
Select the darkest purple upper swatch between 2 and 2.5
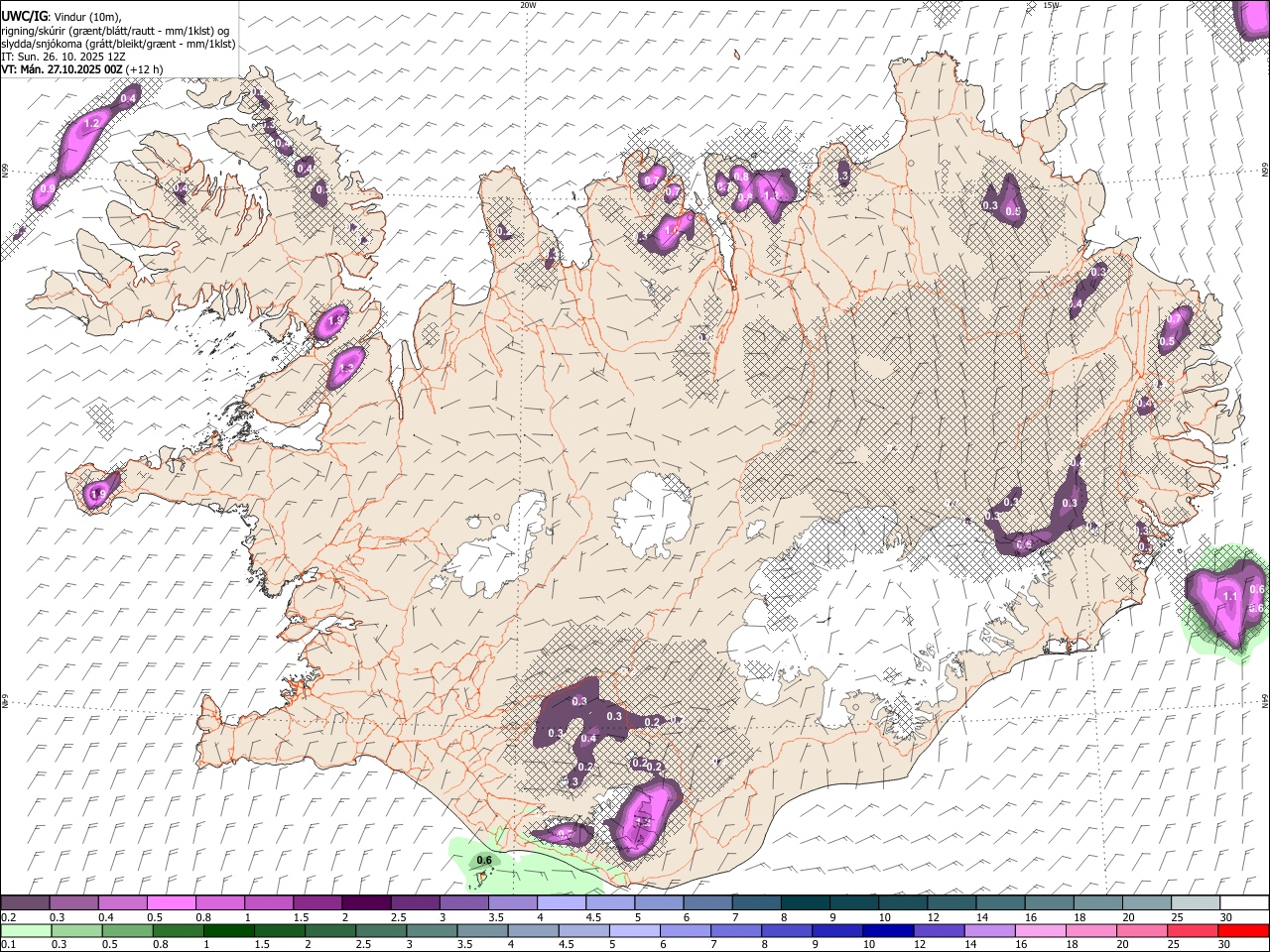[366, 903]
